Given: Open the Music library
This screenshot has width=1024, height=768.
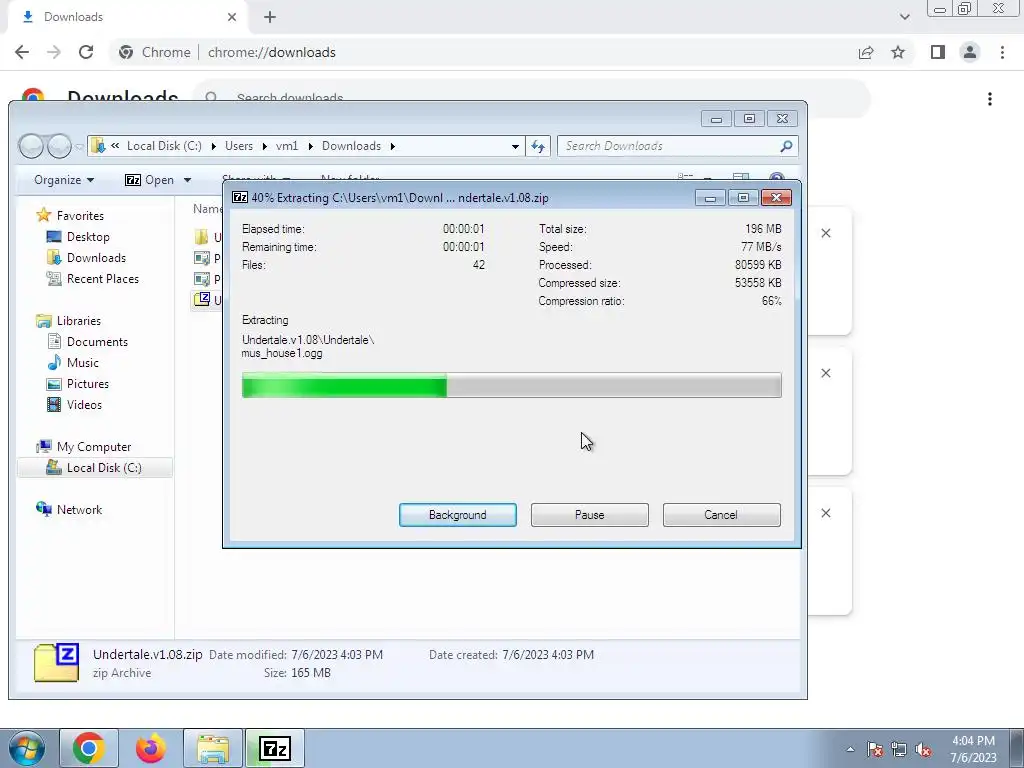Looking at the screenshot, I should click(73, 362).
